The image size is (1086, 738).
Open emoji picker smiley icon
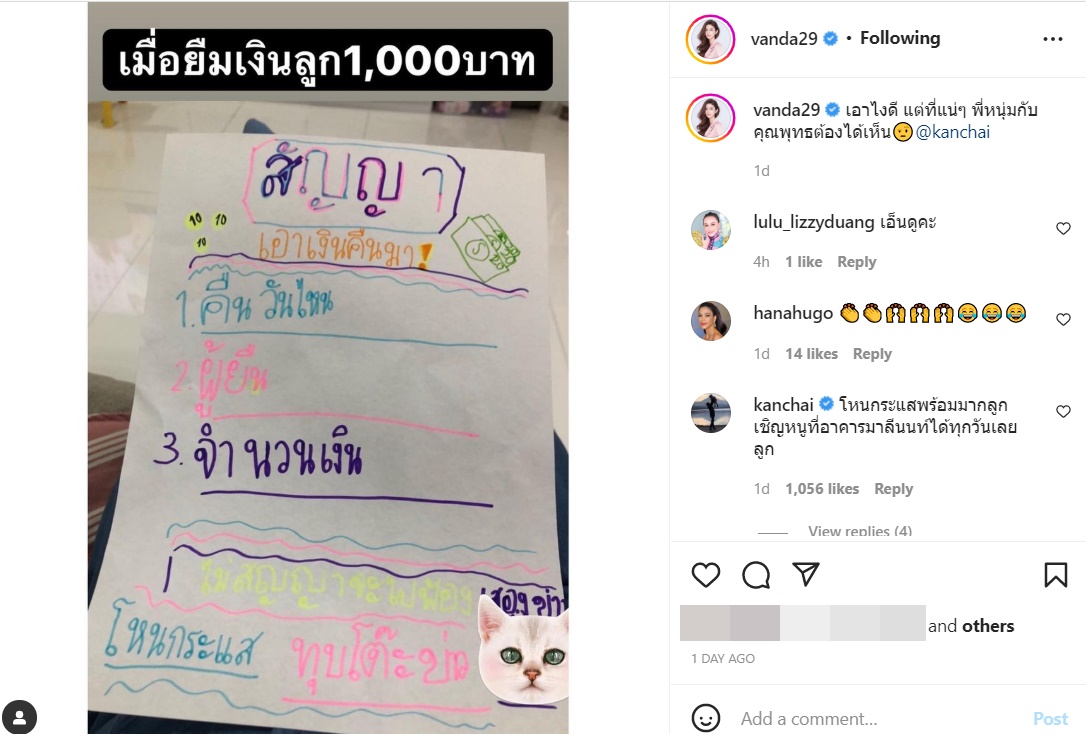coord(706,719)
